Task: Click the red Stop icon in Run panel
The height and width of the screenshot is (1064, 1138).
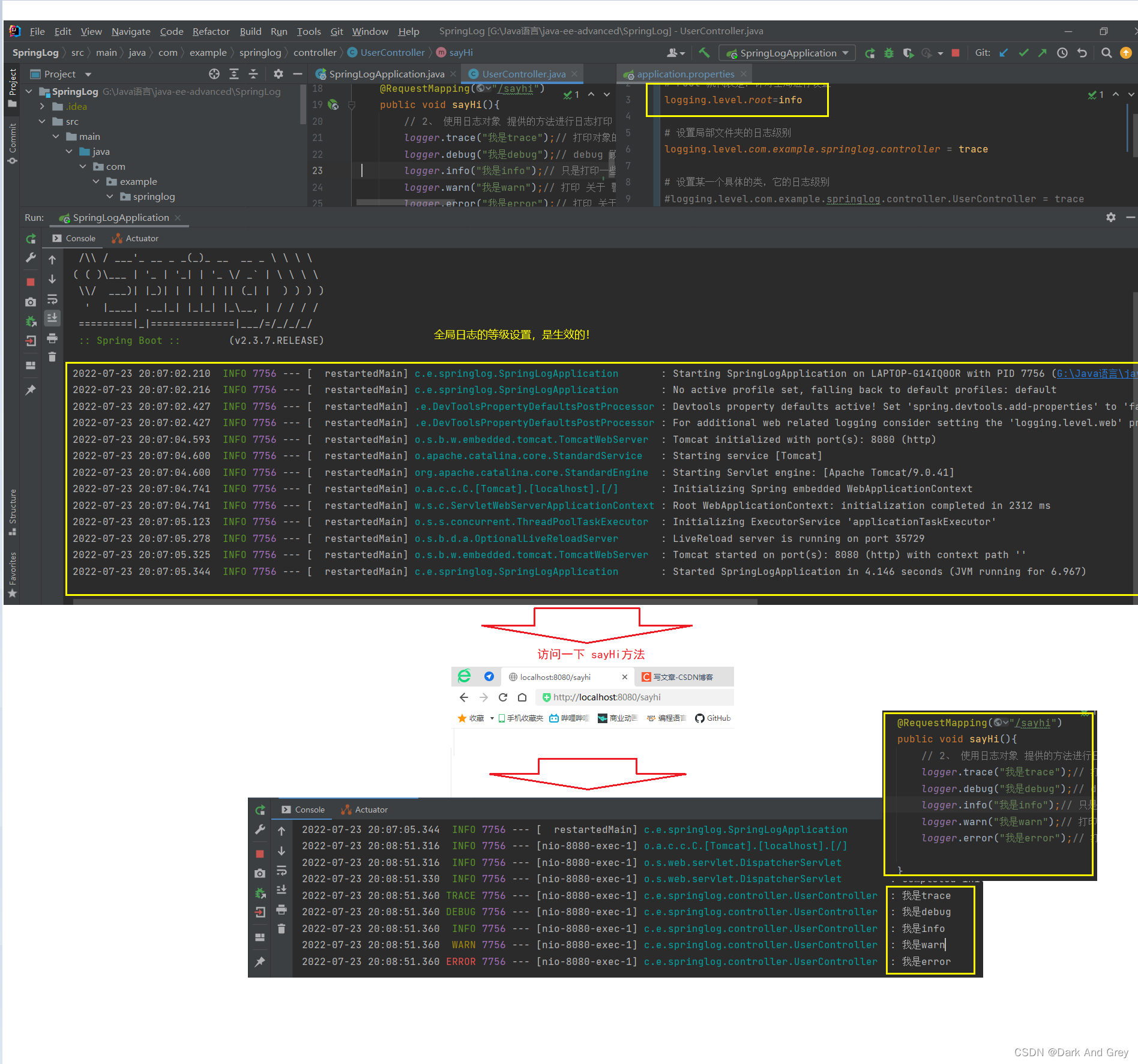Action: (x=31, y=281)
